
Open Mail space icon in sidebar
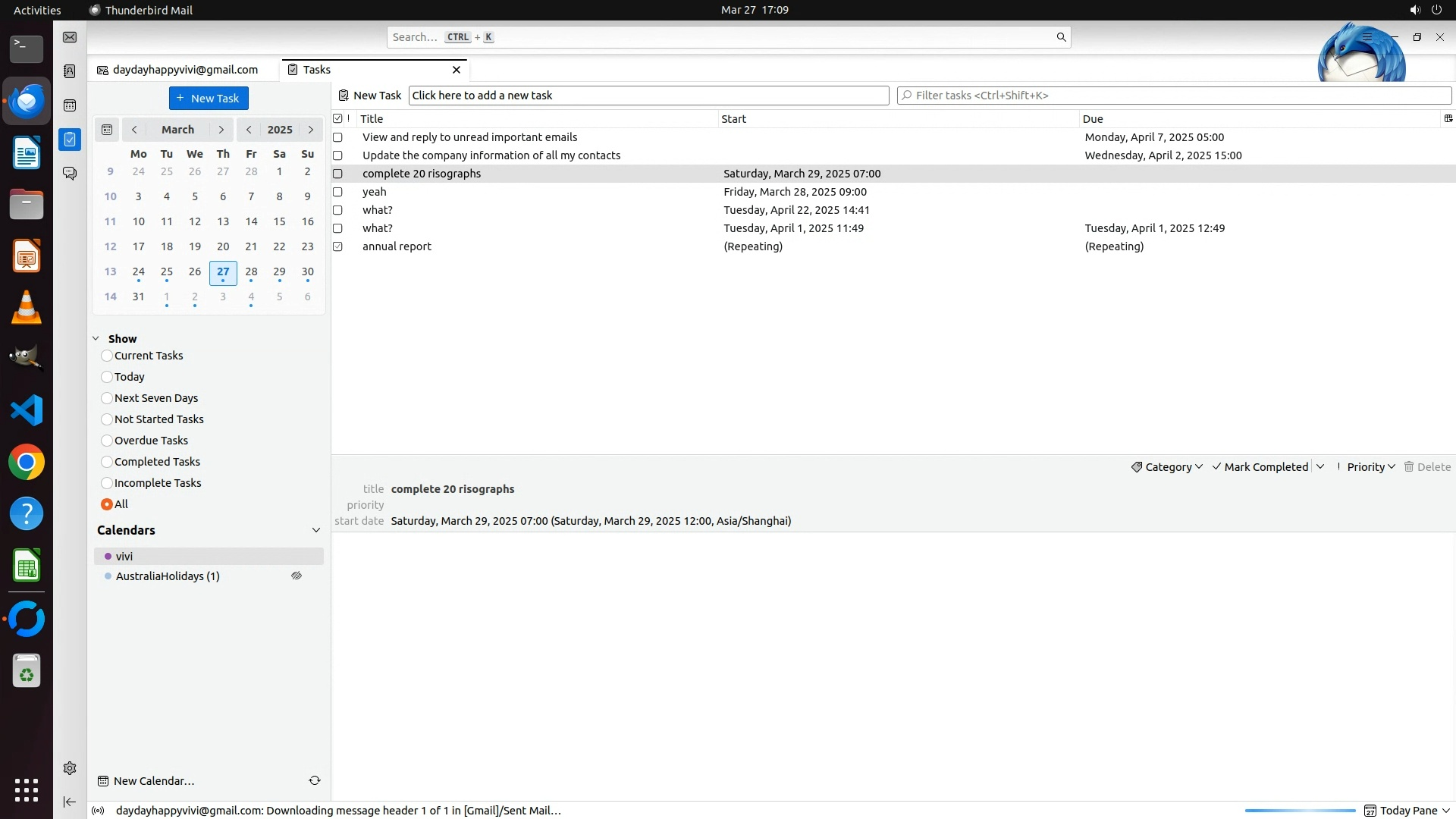pyautogui.click(x=70, y=37)
